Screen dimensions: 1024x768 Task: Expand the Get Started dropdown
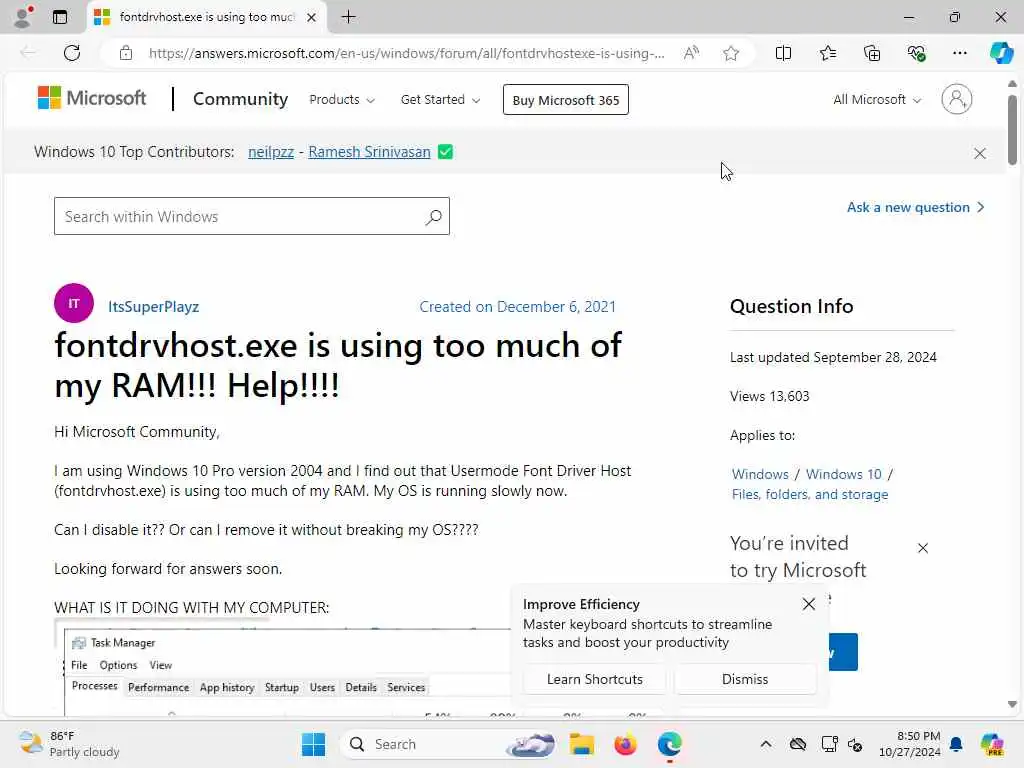pyautogui.click(x=440, y=100)
